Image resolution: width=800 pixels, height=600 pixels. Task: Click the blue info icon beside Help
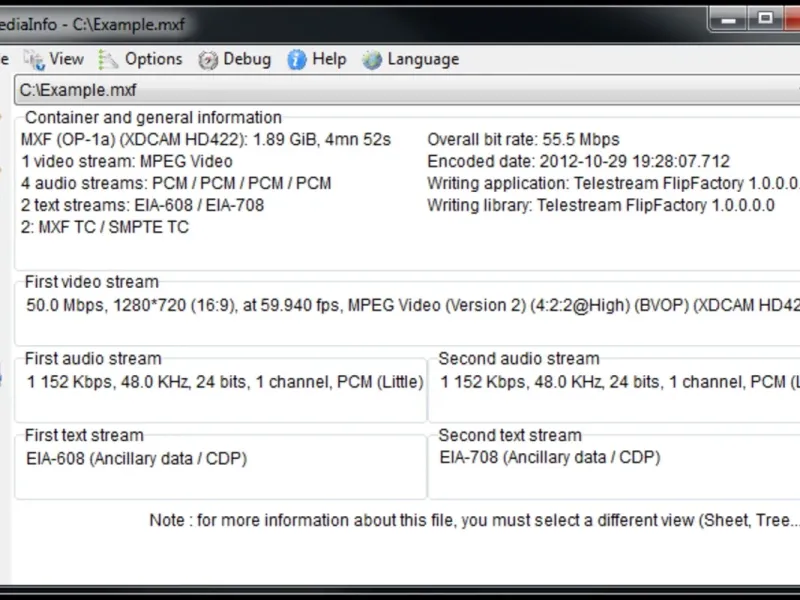(297, 60)
